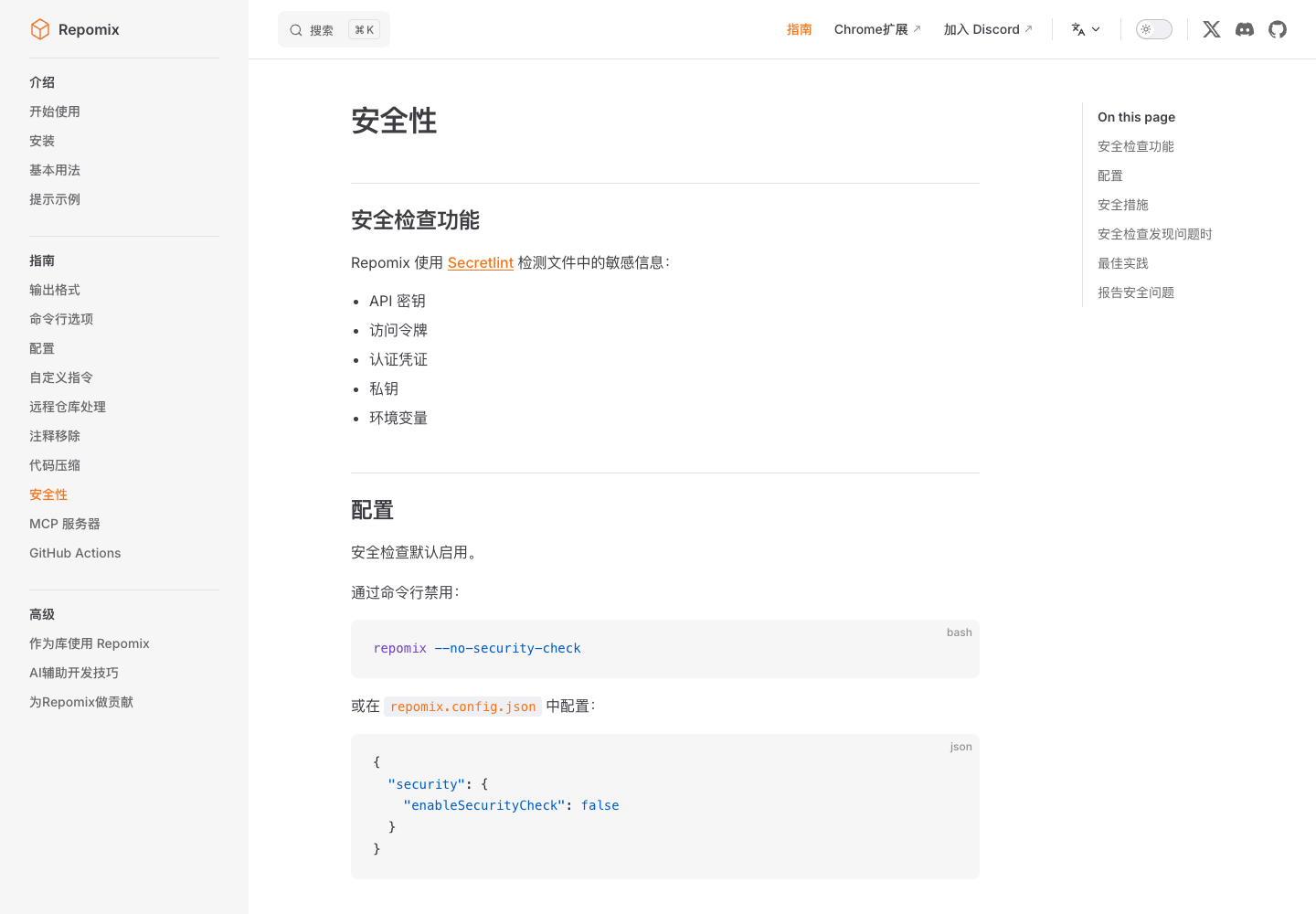1316x914 pixels.
Task: Click the "security" key in JSON block
Action: pyautogui.click(x=427, y=784)
